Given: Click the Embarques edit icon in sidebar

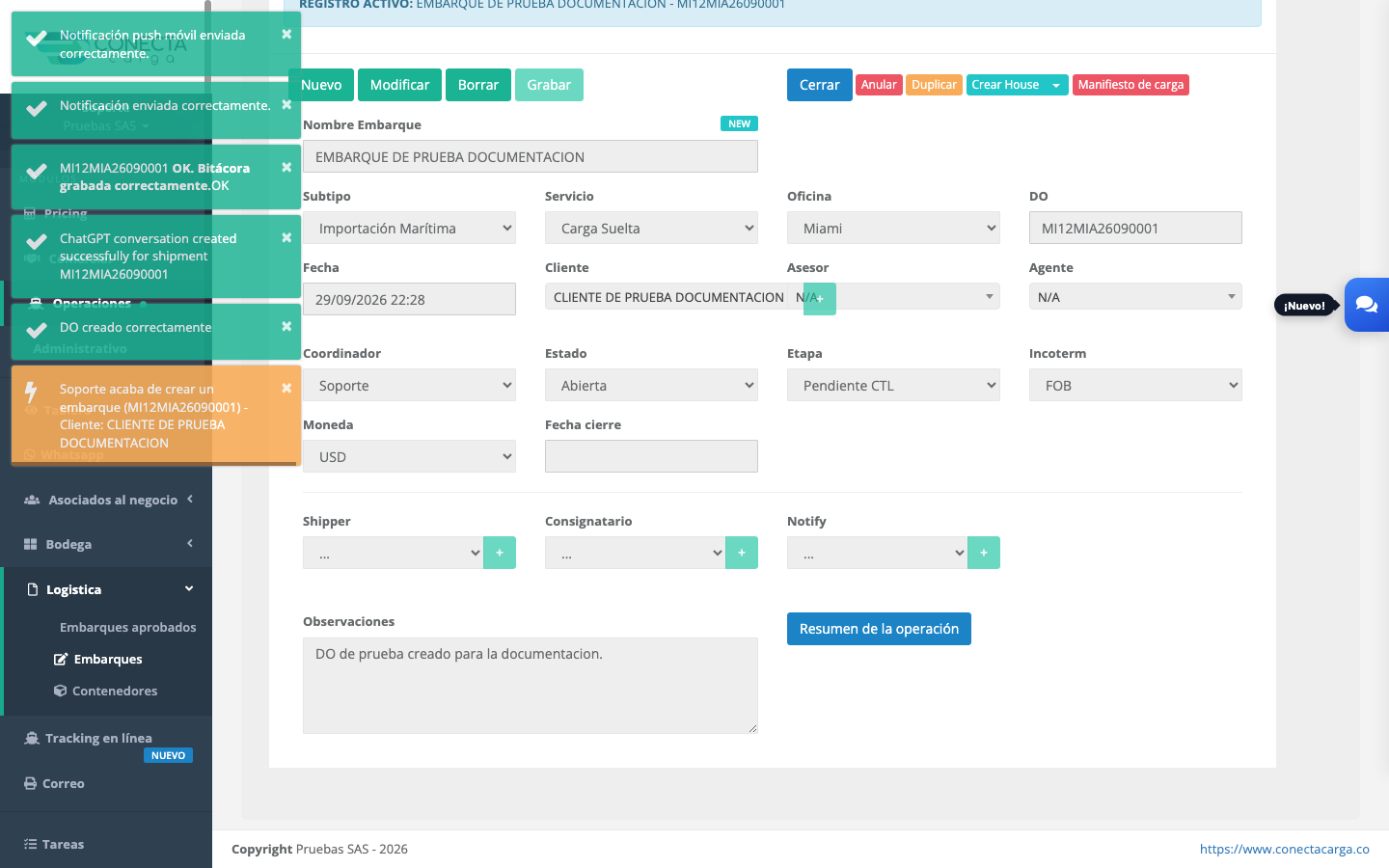Looking at the screenshot, I should pyautogui.click(x=61, y=659).
